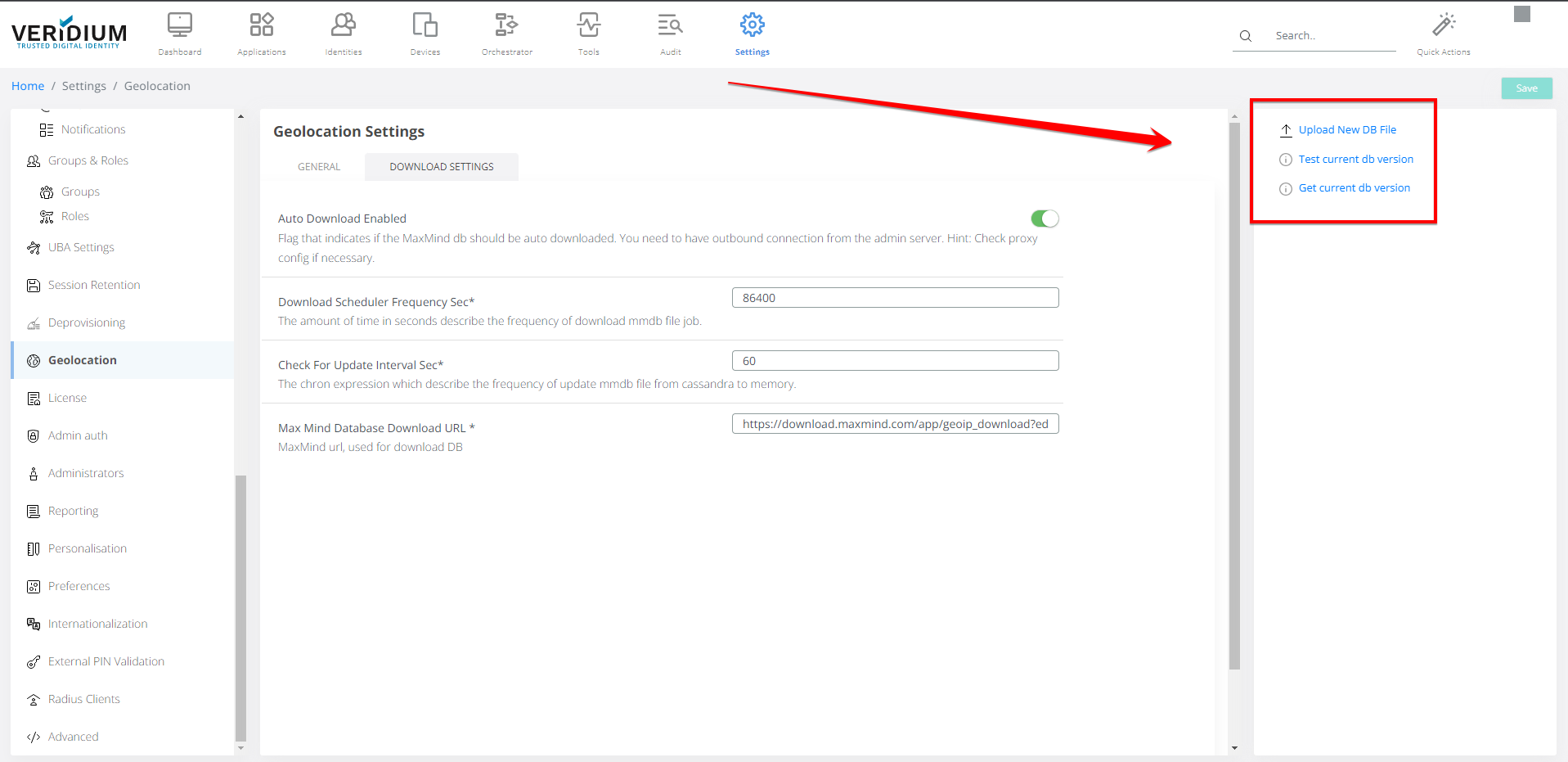Viewport: 1568px width, 762px height.
Task: Select the DOWNLOAD SETTINGS tab
Action: coord(442,167)
